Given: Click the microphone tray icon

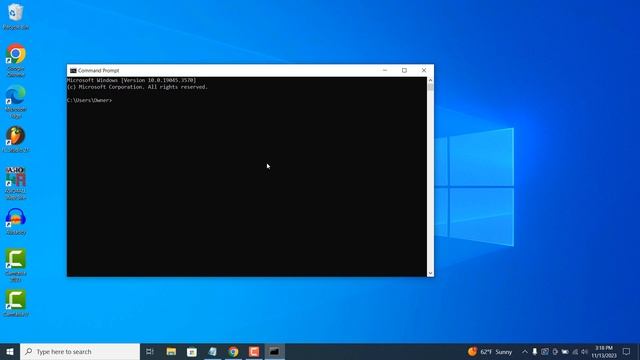Looking at the screenshot, I should coord(535,351).
